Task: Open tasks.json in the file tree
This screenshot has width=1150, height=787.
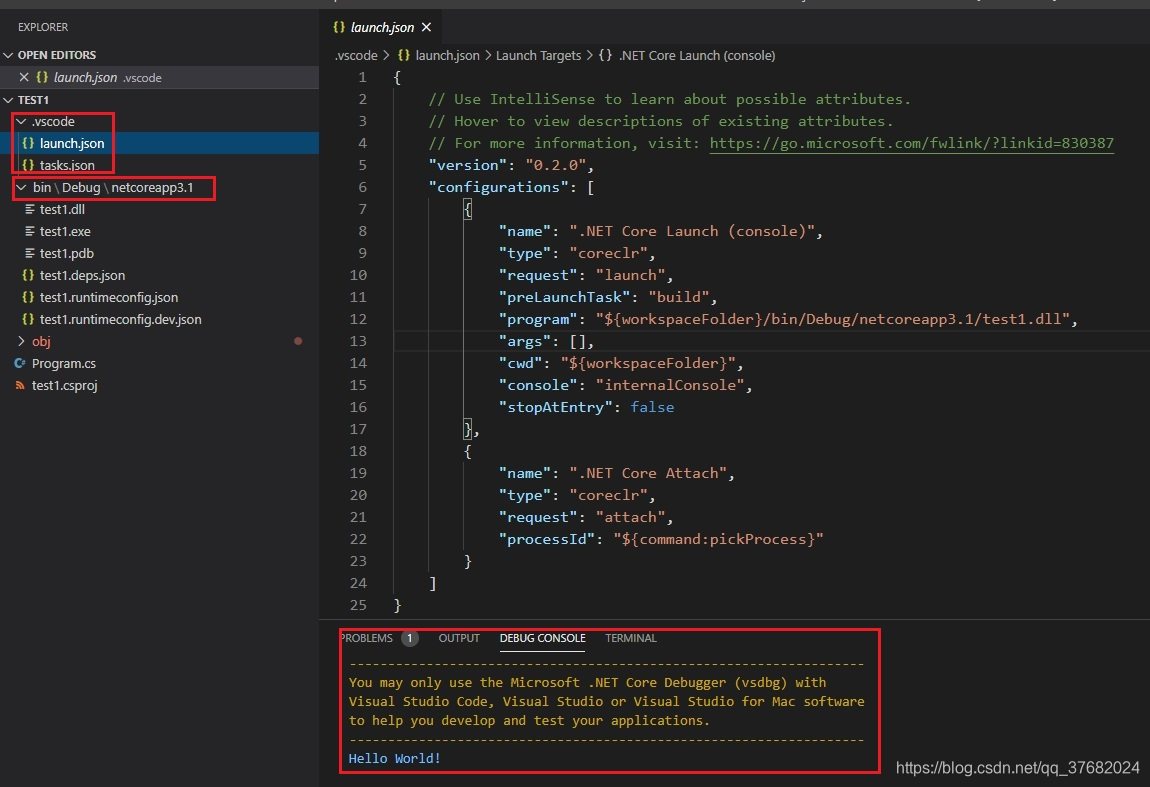Action: click(67, 165)
